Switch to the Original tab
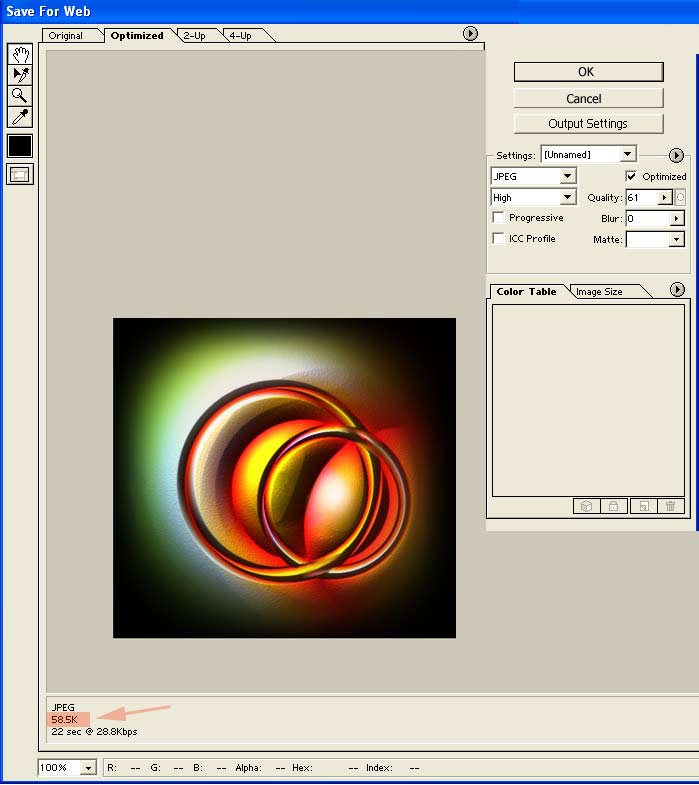 pos(66,36)
